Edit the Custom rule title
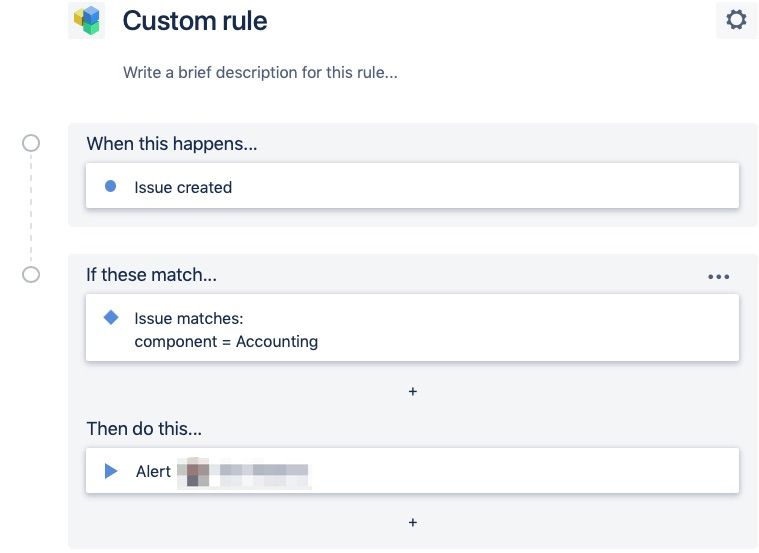 coord(195,21)
